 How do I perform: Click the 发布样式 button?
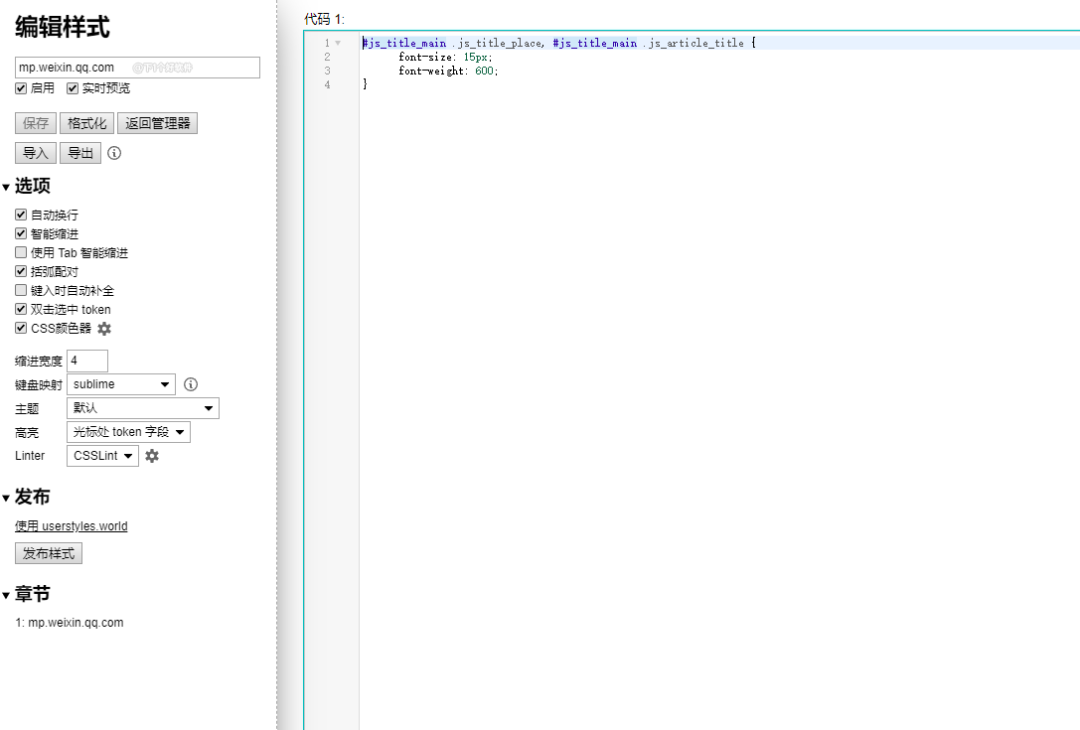tap(49, 553)
